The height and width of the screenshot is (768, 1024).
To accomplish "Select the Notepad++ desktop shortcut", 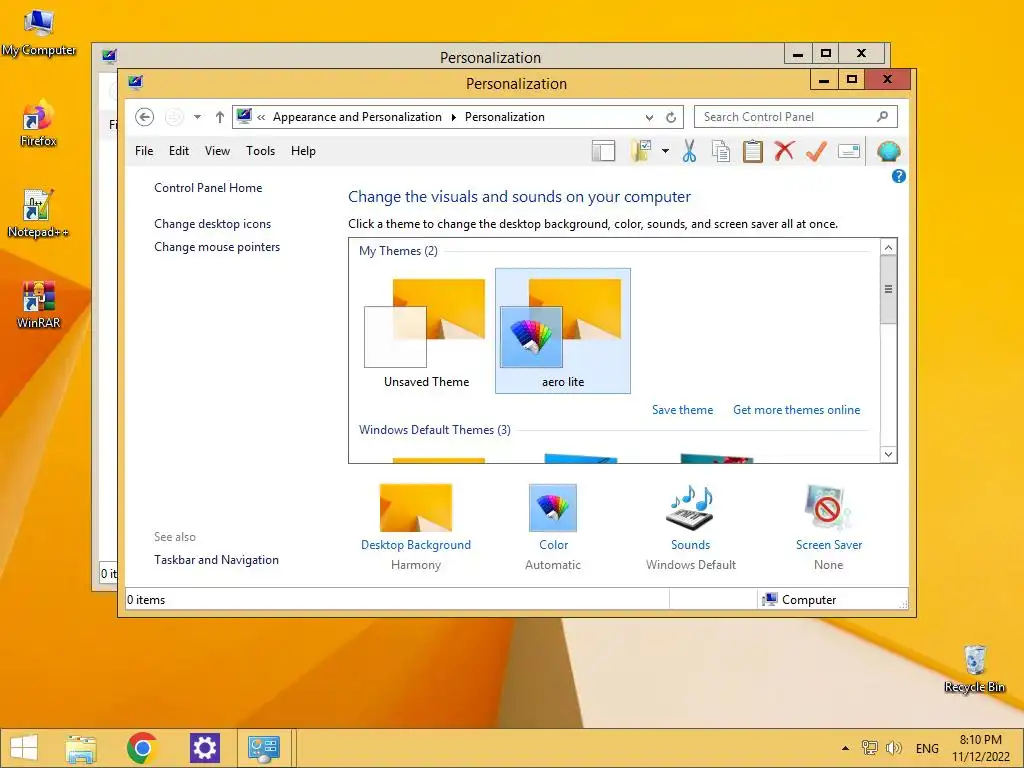I will point(38,214).
